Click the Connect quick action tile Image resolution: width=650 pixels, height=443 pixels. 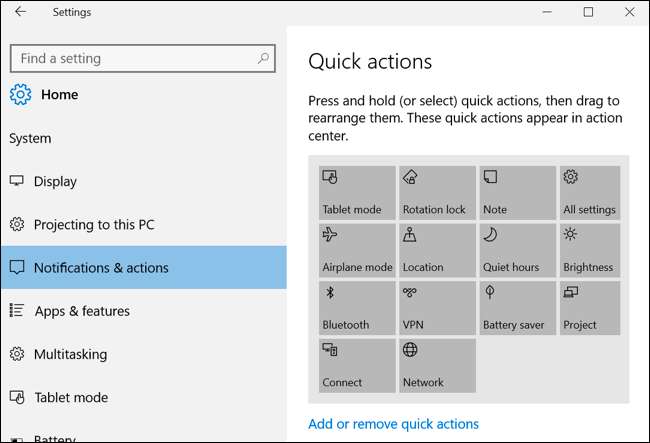[357, 365]
